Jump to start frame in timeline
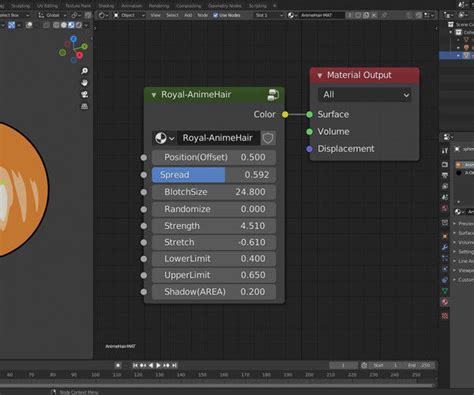This screenshot has height=395, width=474. click(x=135, y=365)
